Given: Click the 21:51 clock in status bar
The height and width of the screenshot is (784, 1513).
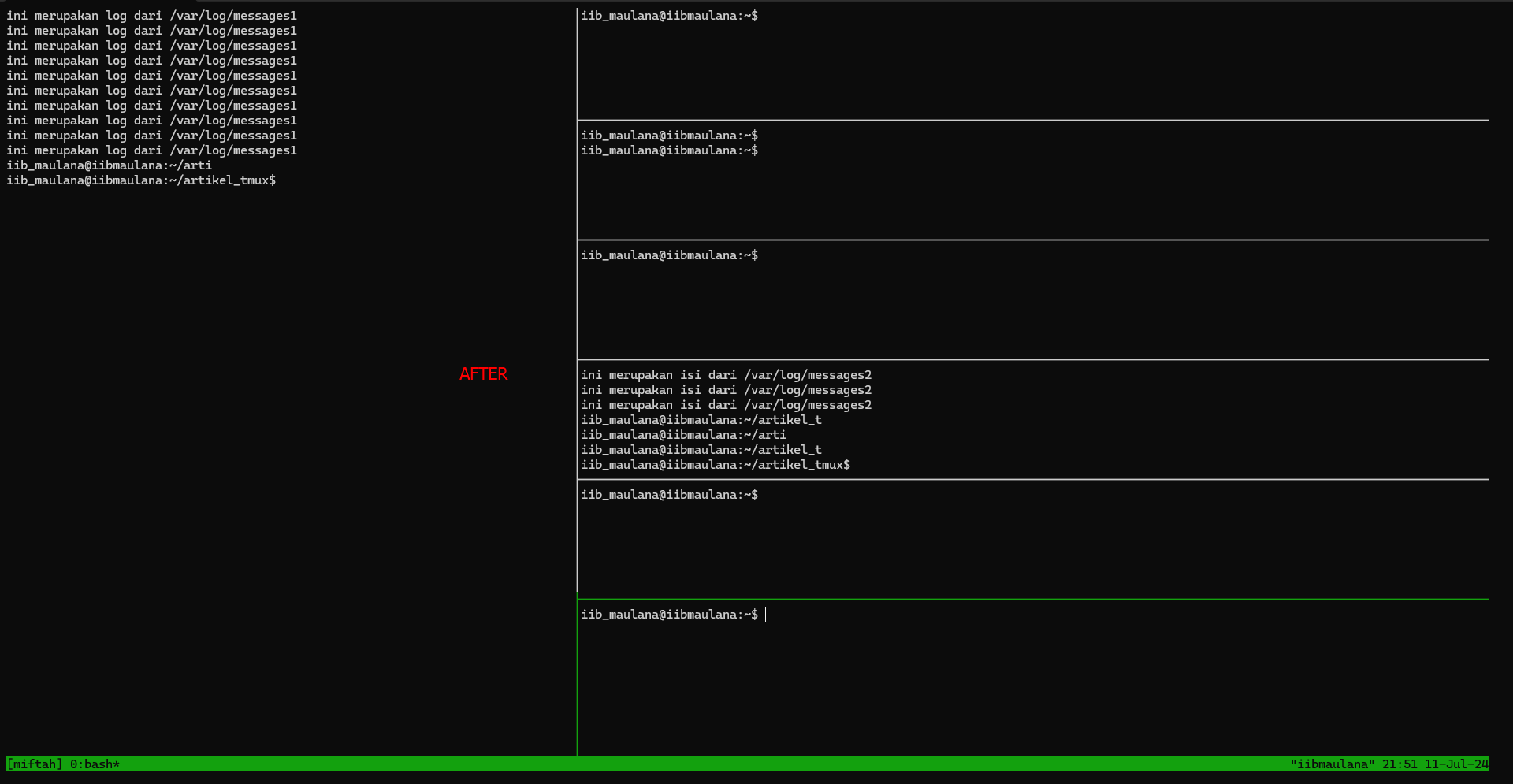Looking at the screenshot, I should coord(1400,764).
